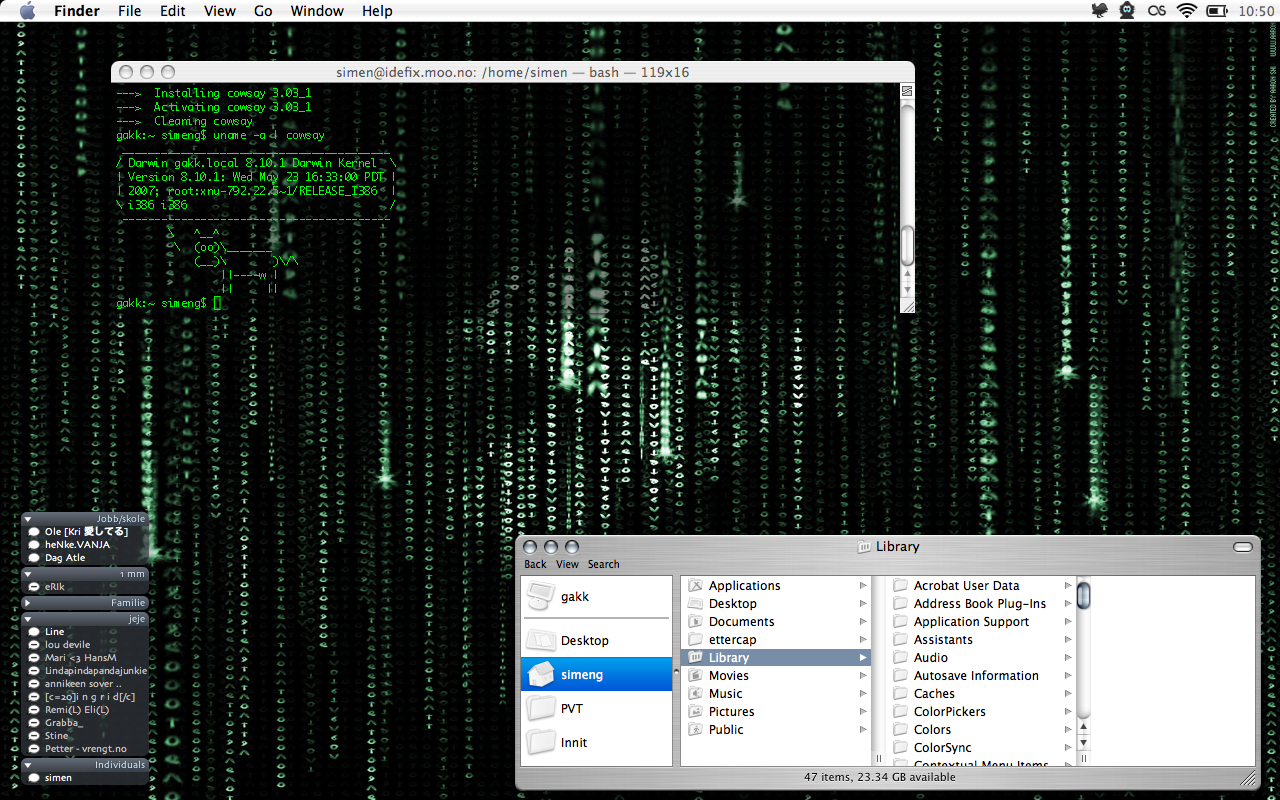The width and height of the screenshot is (1280, 800).
Task: Click the Movies folder icon
Action: click(696, 676)
